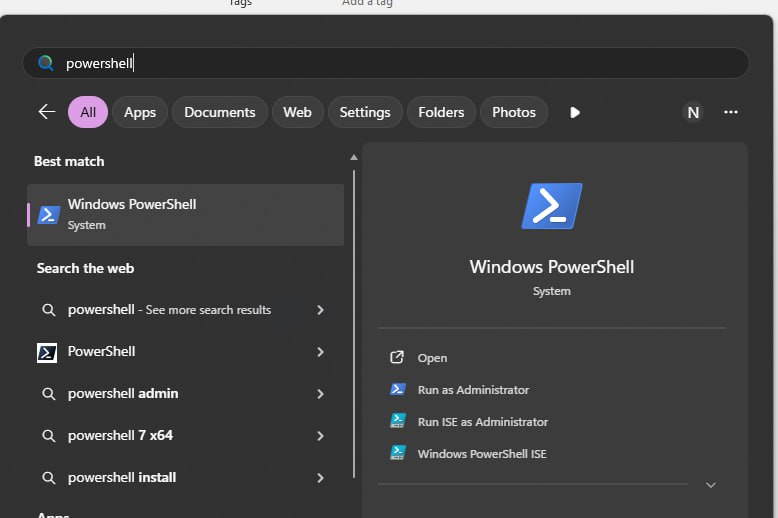
Task: Click the search magnifier icon in search box
Action: tap(46, 63)
